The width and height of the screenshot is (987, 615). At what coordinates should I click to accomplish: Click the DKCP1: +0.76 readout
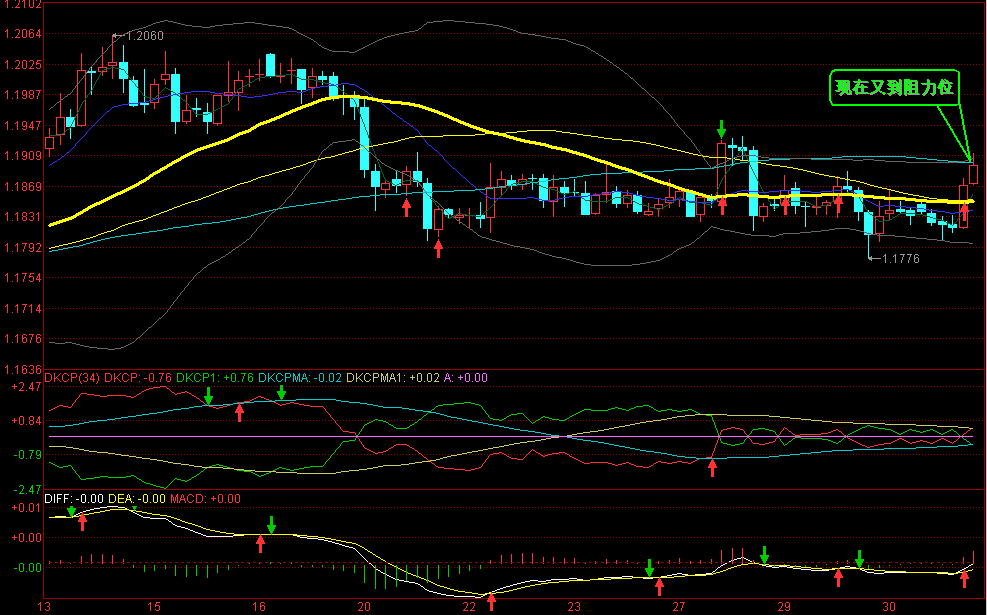tap(215, 378)
